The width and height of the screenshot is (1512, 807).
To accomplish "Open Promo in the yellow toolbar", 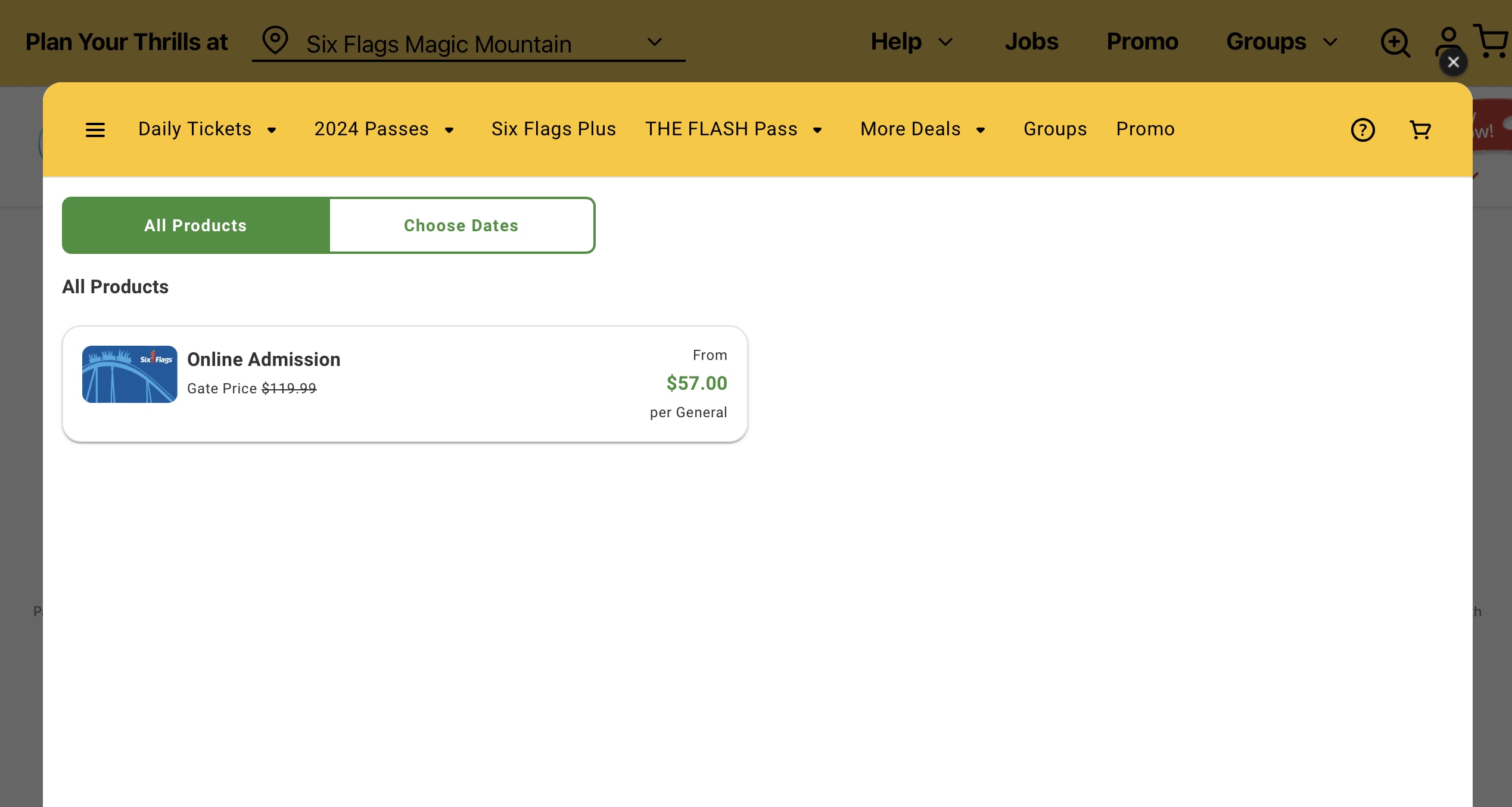I will coord(1145,129).
